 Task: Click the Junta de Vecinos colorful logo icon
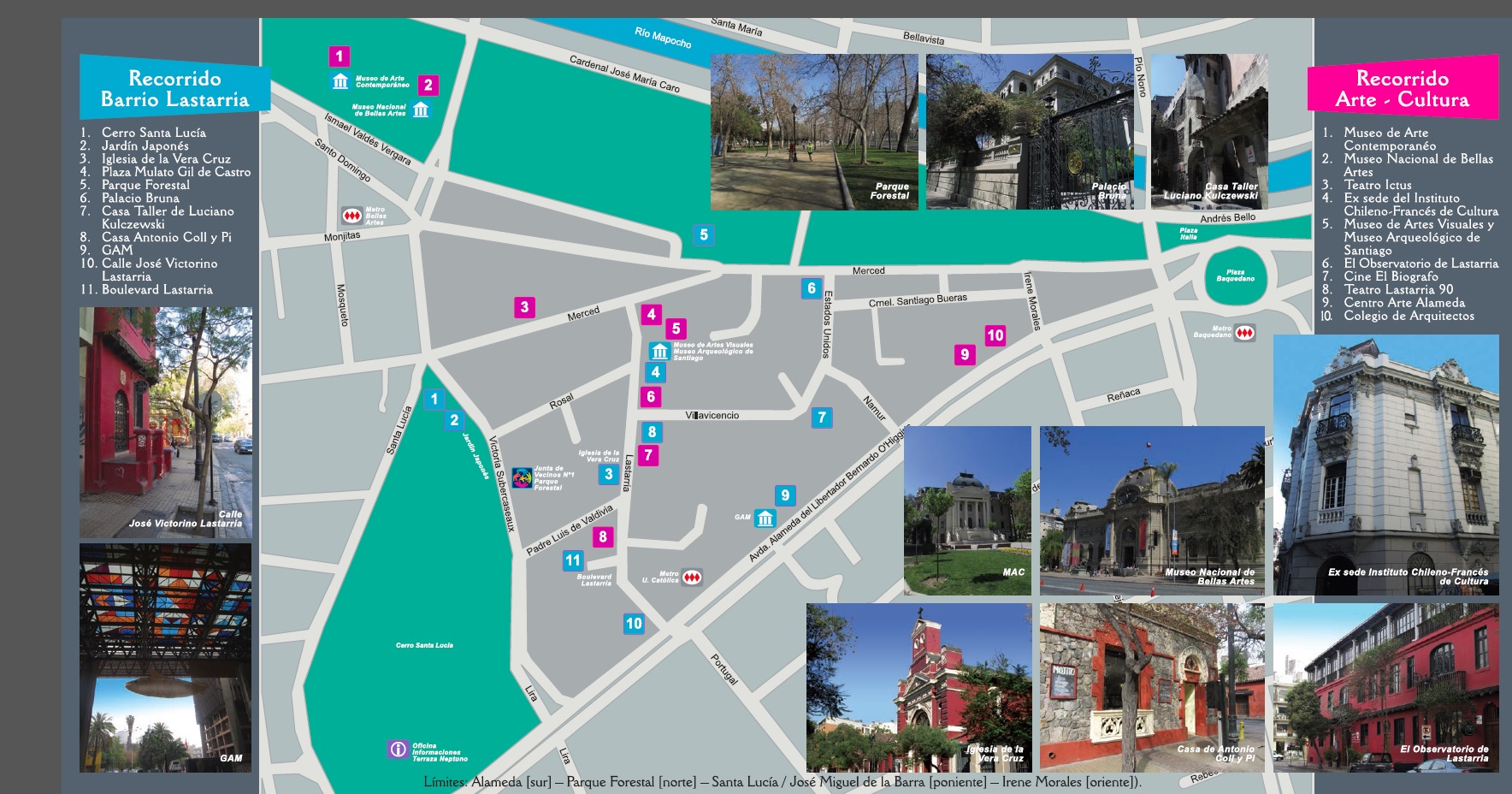pos(522,477)
